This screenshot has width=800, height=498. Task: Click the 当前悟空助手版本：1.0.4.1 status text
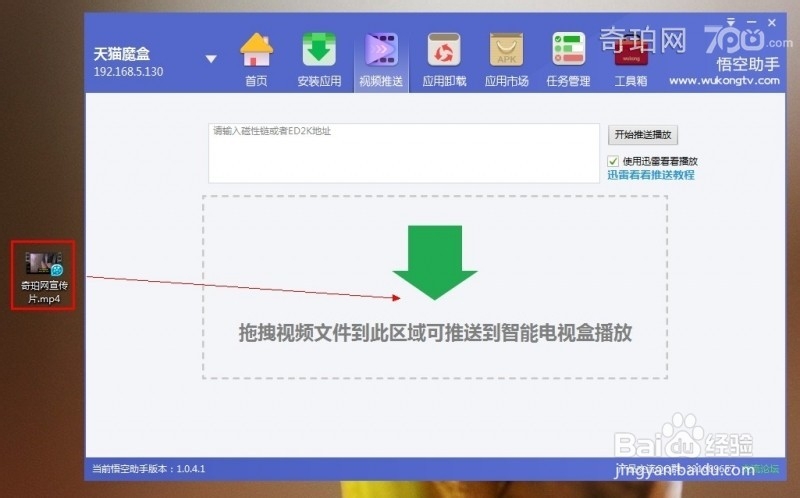pos(148,468)
